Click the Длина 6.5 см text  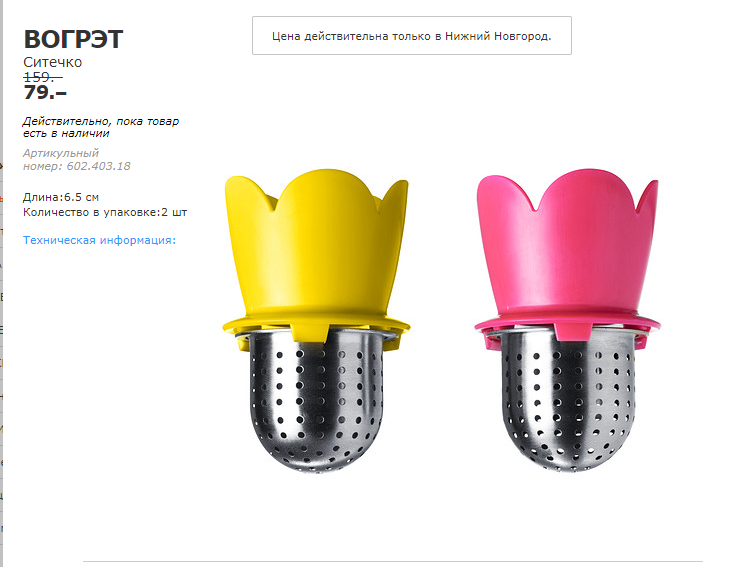[x=61, y=197]
